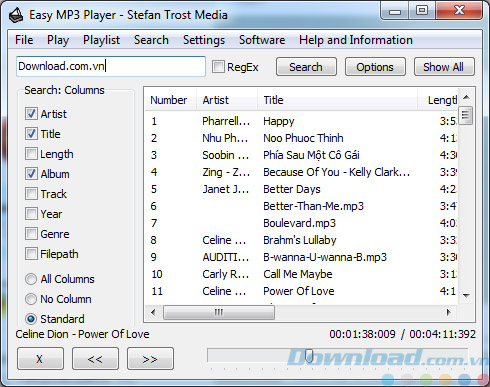Viewport: 490px width, 387px height.
Task: Click the elapsed time 00:01:38:009
Action: click(362, 334)
